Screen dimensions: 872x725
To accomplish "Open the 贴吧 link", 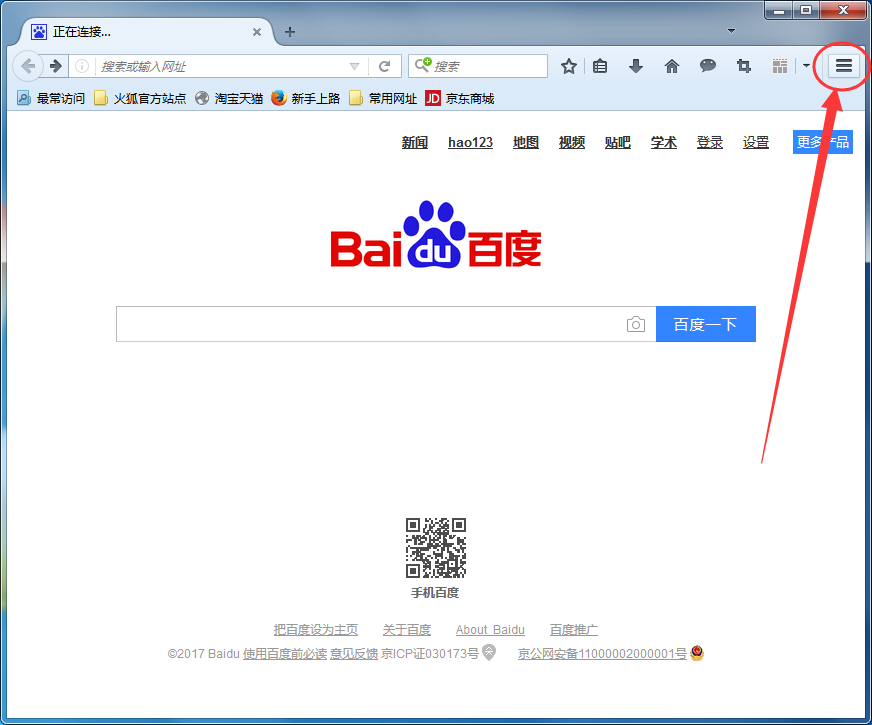I will [x=618, y=142].
